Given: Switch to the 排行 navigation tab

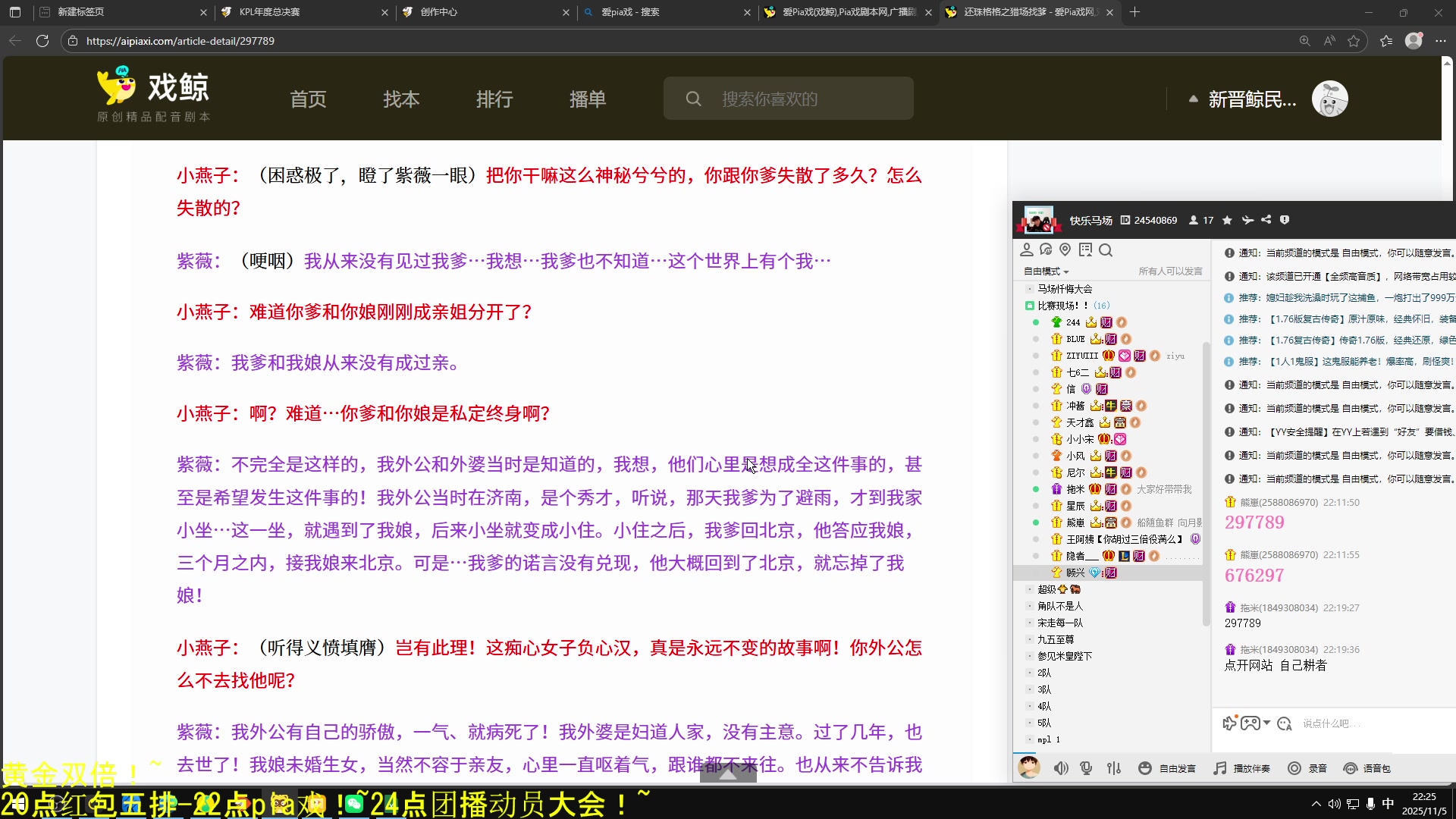Looking at the screenshot, I should tap(494, 99).
